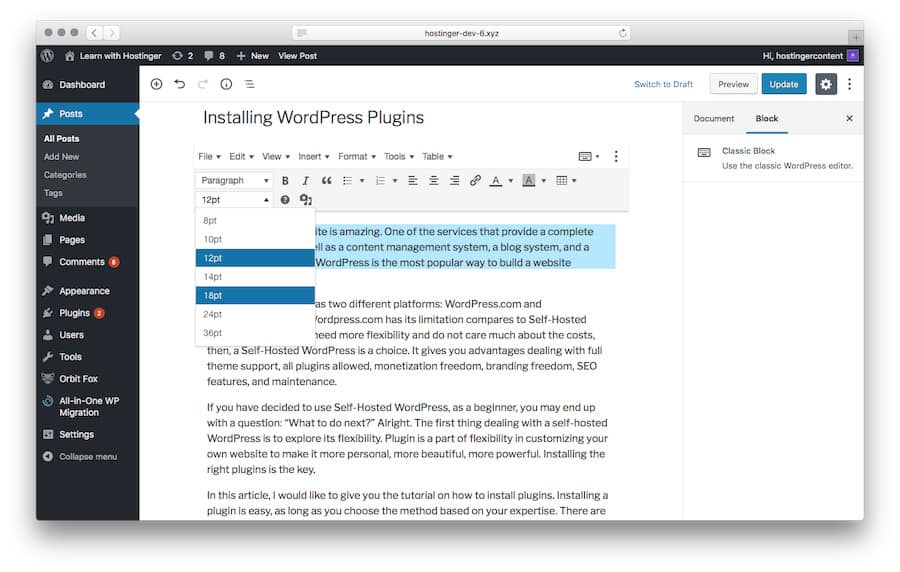This screenshot has height=572, width=900.
Task: Insert a blockquote
Action: click(x=326, y=181)
